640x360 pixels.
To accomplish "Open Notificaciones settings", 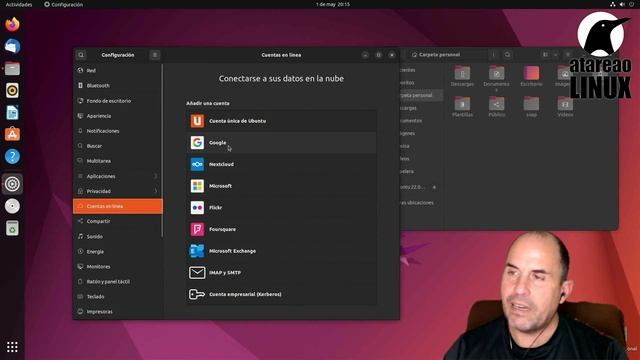I will [118, 131].
